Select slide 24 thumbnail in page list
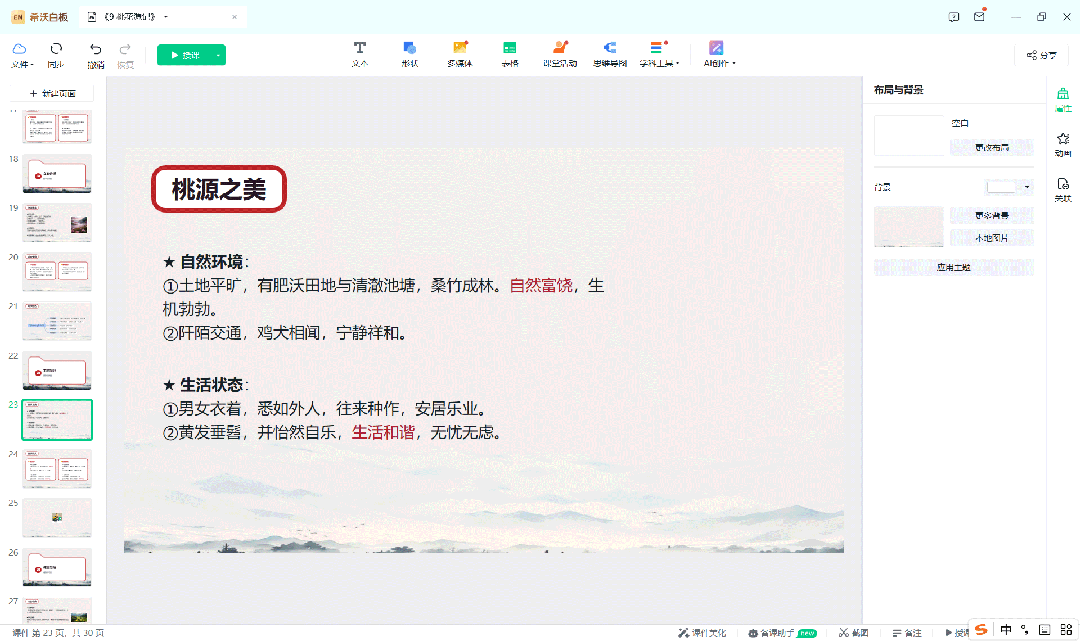1080x641 pixels. pyautogui.click(x=57, y=468)
